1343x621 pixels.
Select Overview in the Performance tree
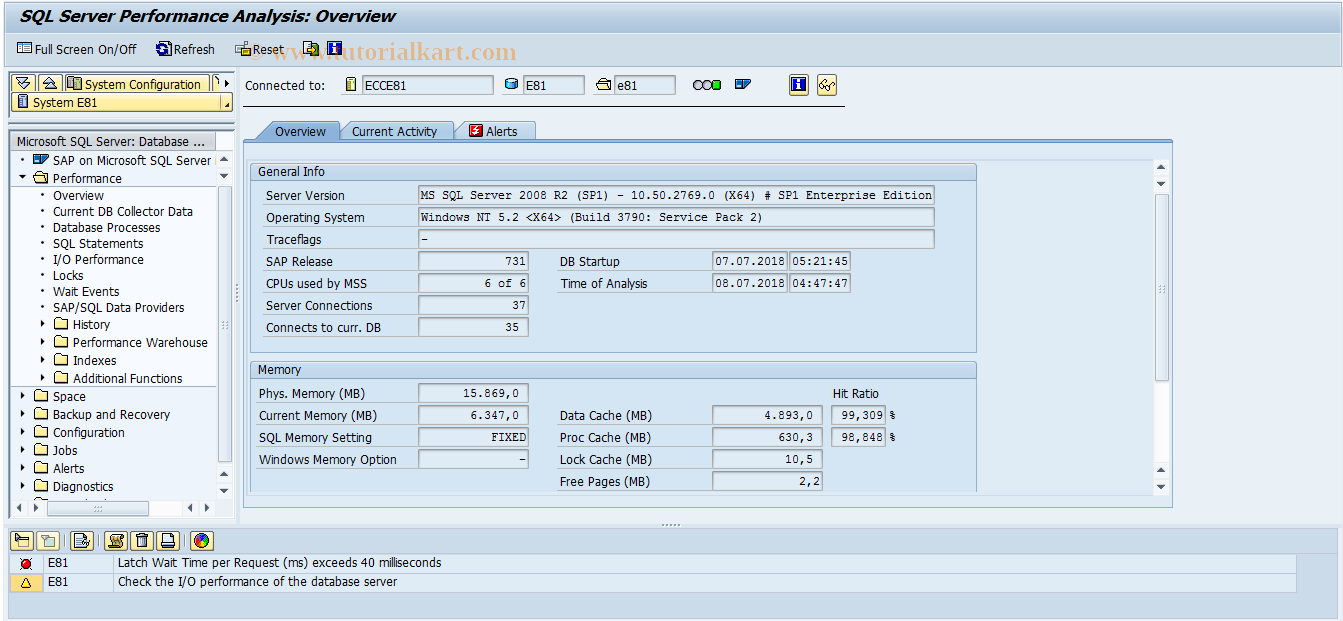(78, 195)
